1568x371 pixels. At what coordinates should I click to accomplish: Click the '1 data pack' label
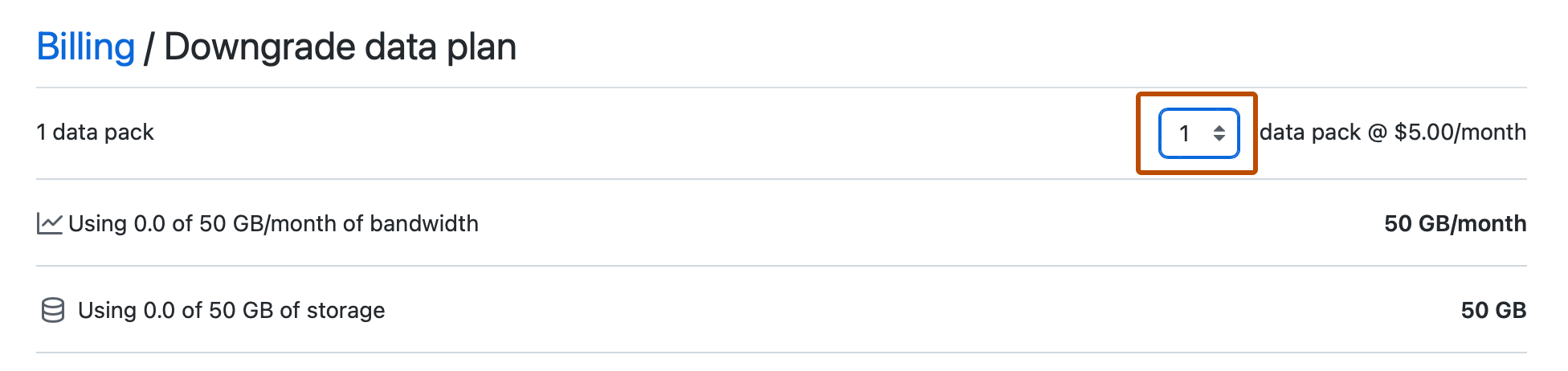pos(95,132)
